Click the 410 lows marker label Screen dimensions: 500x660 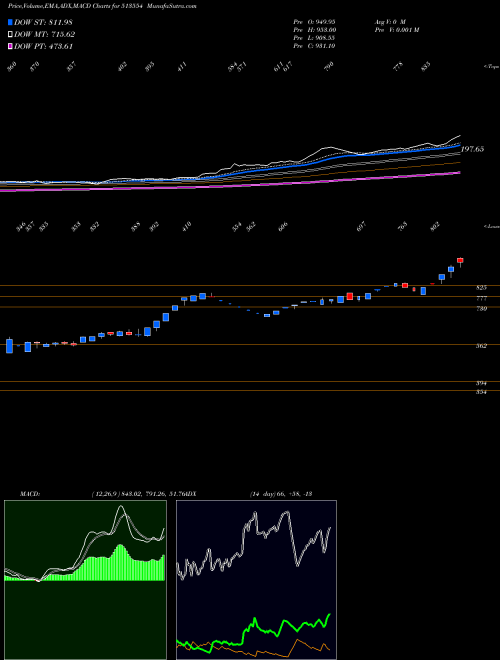(187, 225)
